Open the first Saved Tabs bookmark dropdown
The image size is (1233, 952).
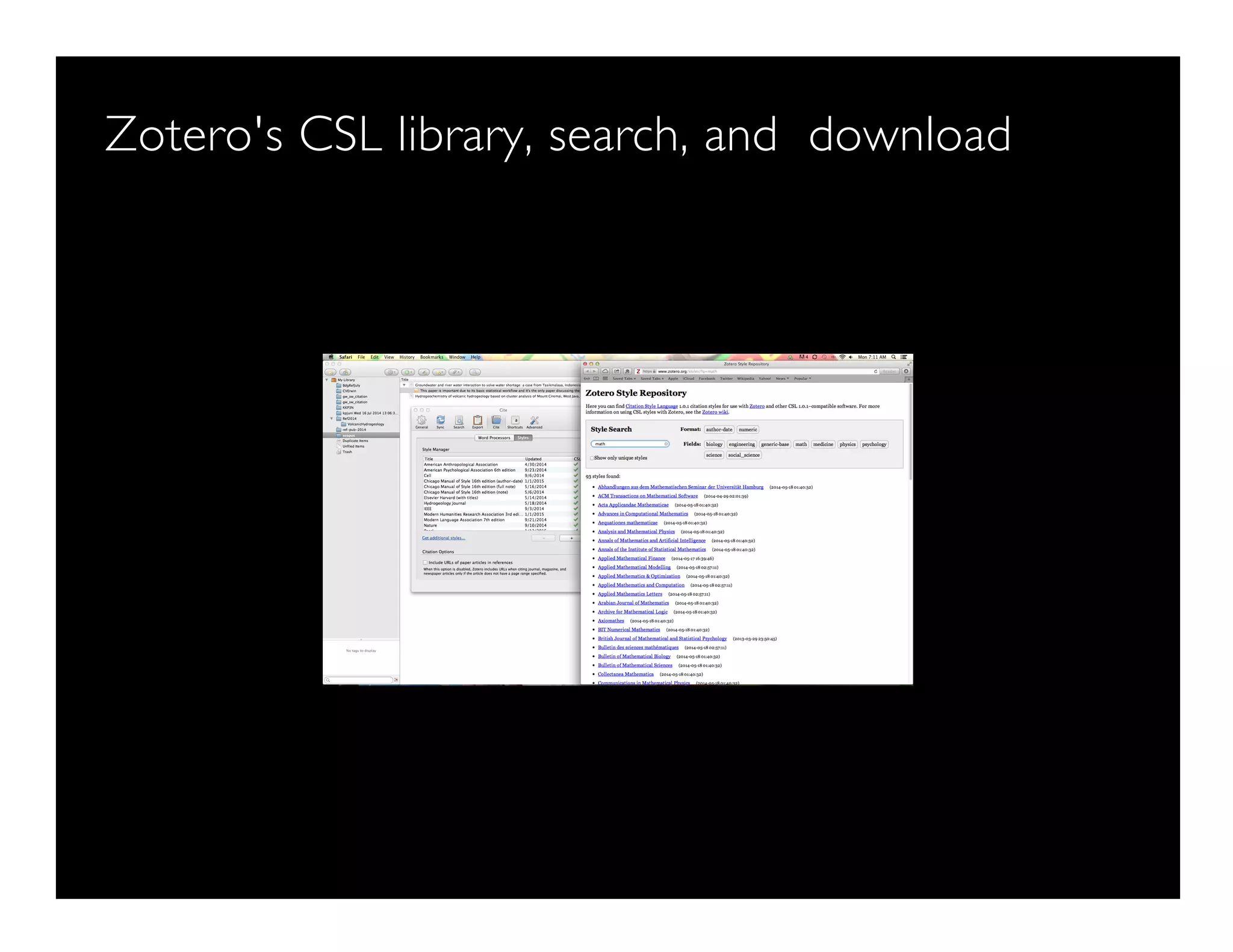[624, 379]
